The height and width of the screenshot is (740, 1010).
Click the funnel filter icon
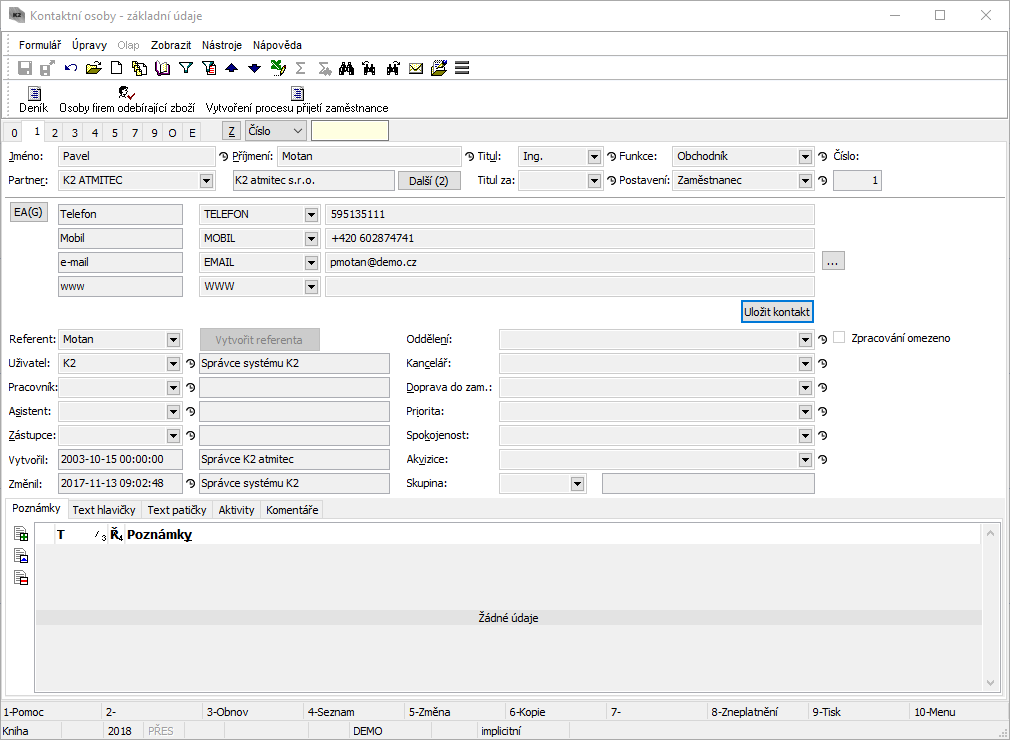click(x=186, y=68)
